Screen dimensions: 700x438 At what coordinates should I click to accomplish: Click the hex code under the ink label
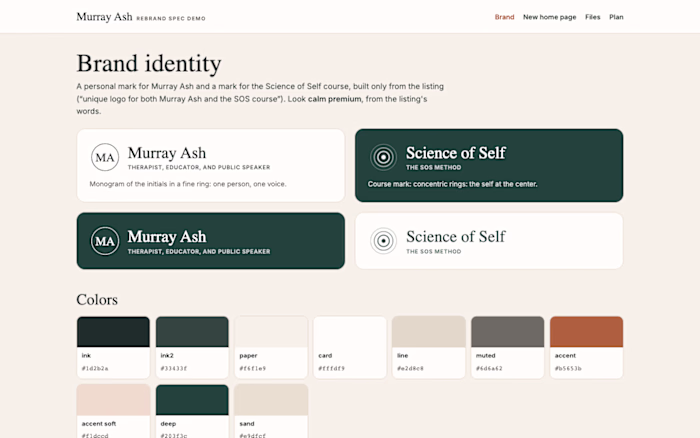95,368
